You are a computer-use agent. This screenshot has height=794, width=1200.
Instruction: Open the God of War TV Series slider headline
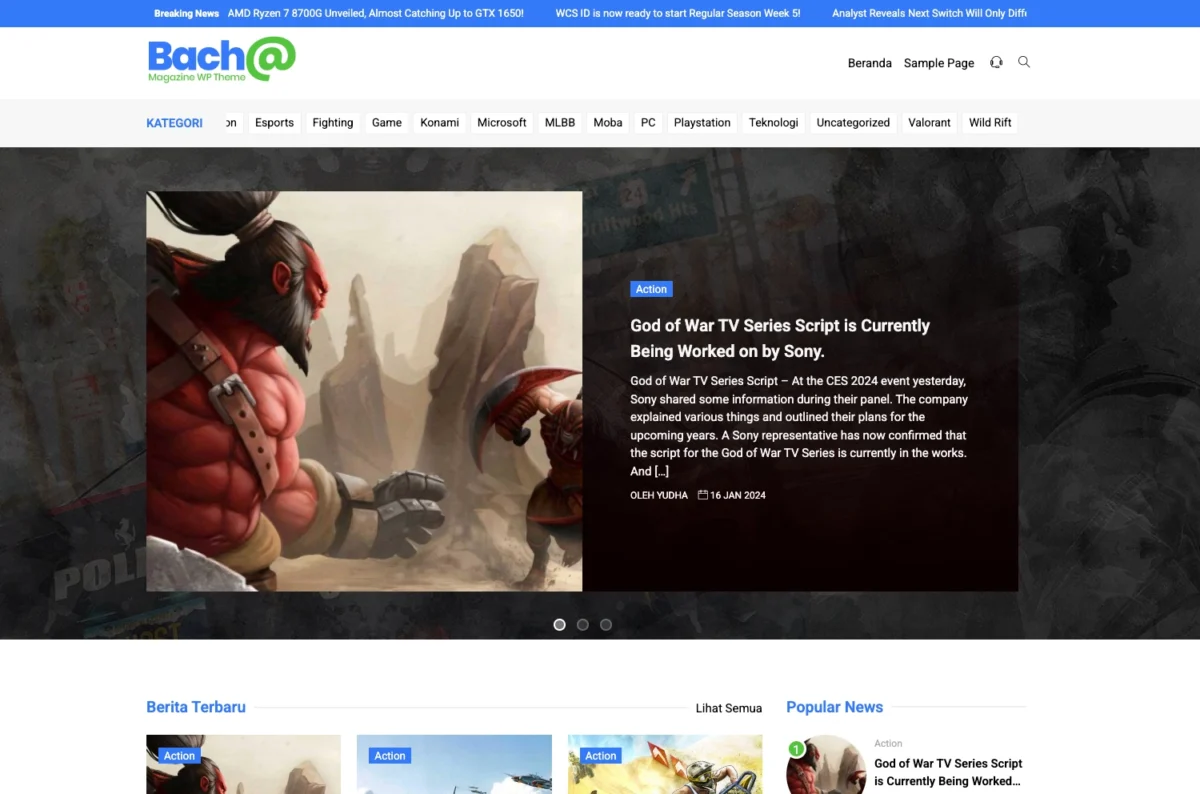[x=780, y=338]
